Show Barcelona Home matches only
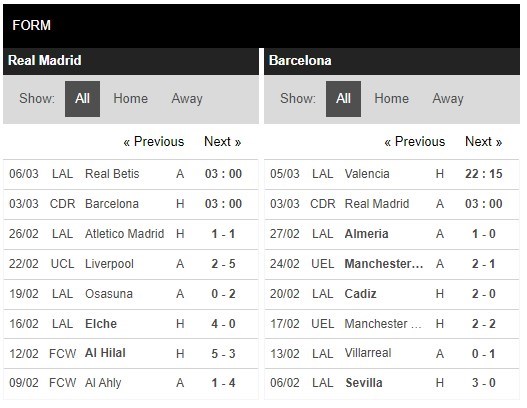The image size is (527, 408). [391, 99]
